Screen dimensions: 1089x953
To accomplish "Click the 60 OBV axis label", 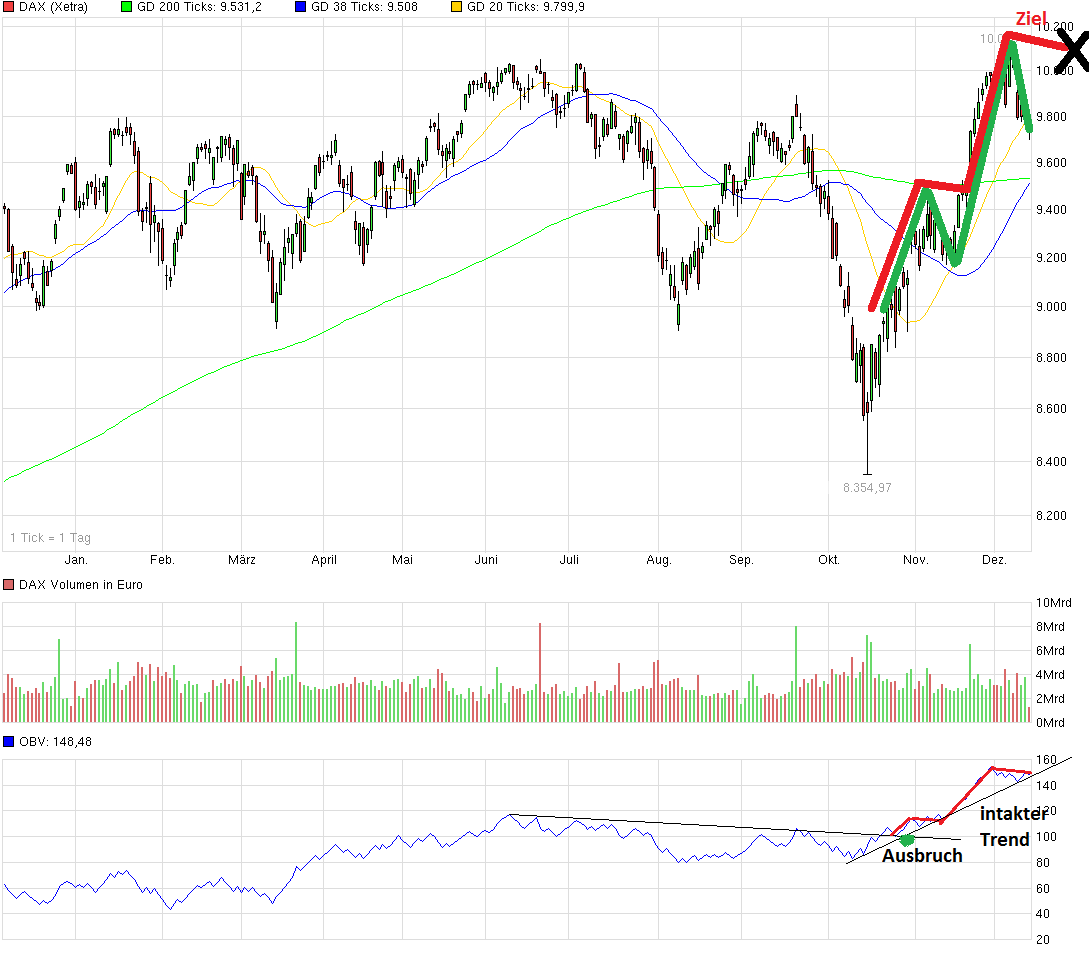I will click(1042, 888).
